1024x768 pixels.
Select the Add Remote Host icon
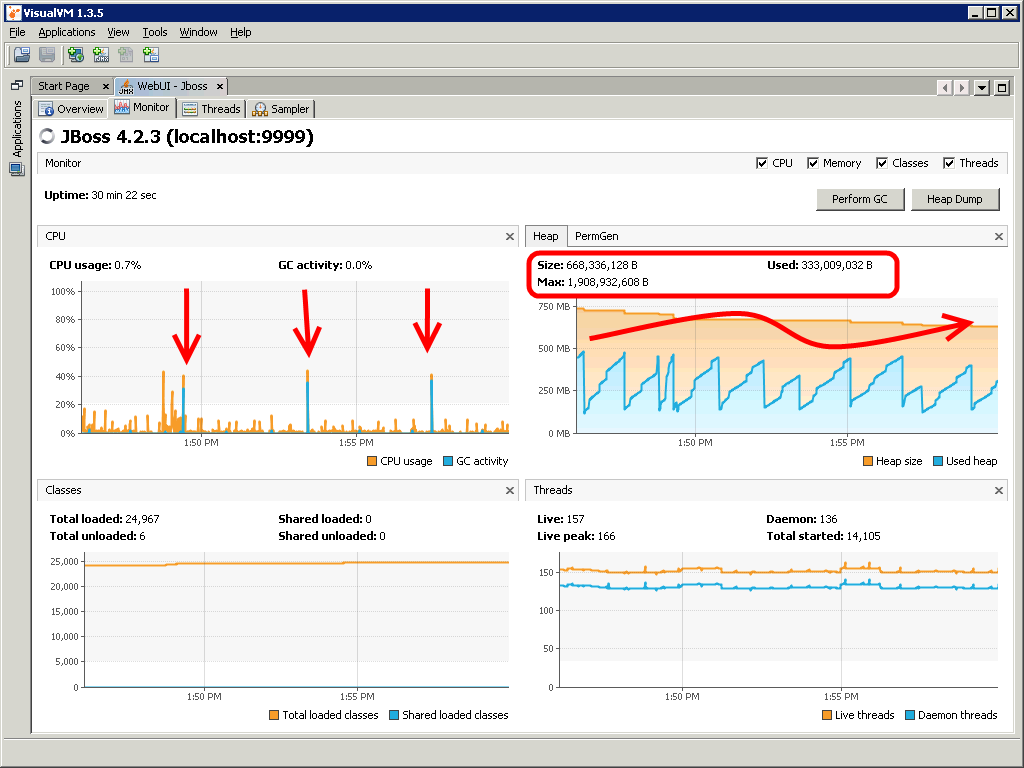[75, 54]
